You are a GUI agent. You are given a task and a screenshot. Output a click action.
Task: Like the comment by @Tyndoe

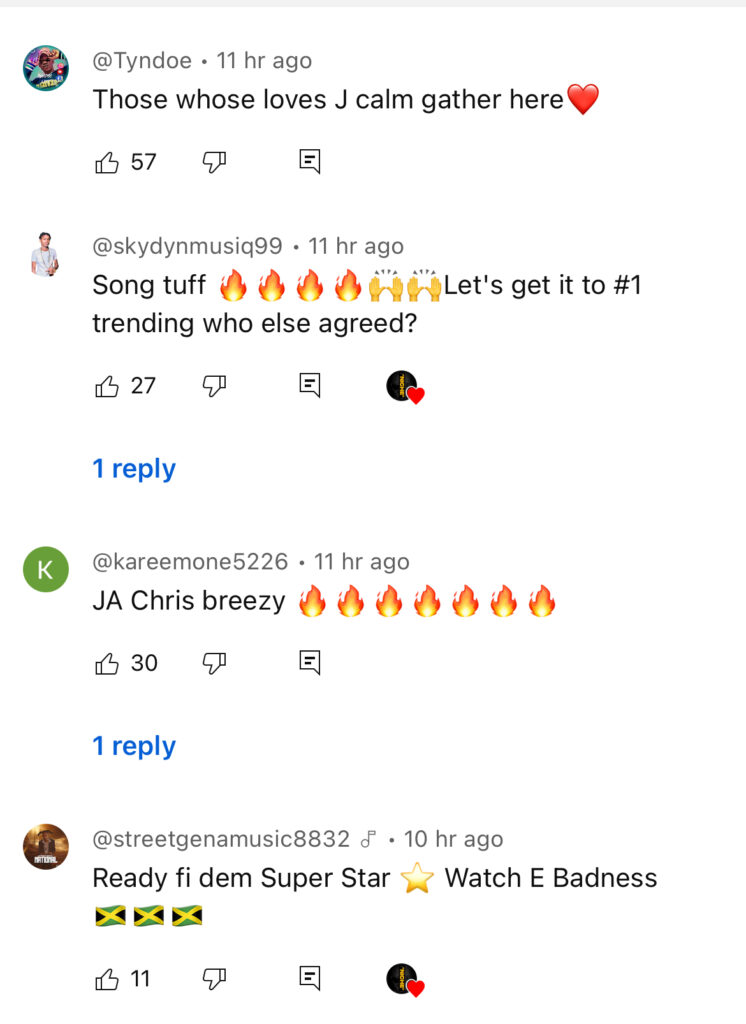106,162
